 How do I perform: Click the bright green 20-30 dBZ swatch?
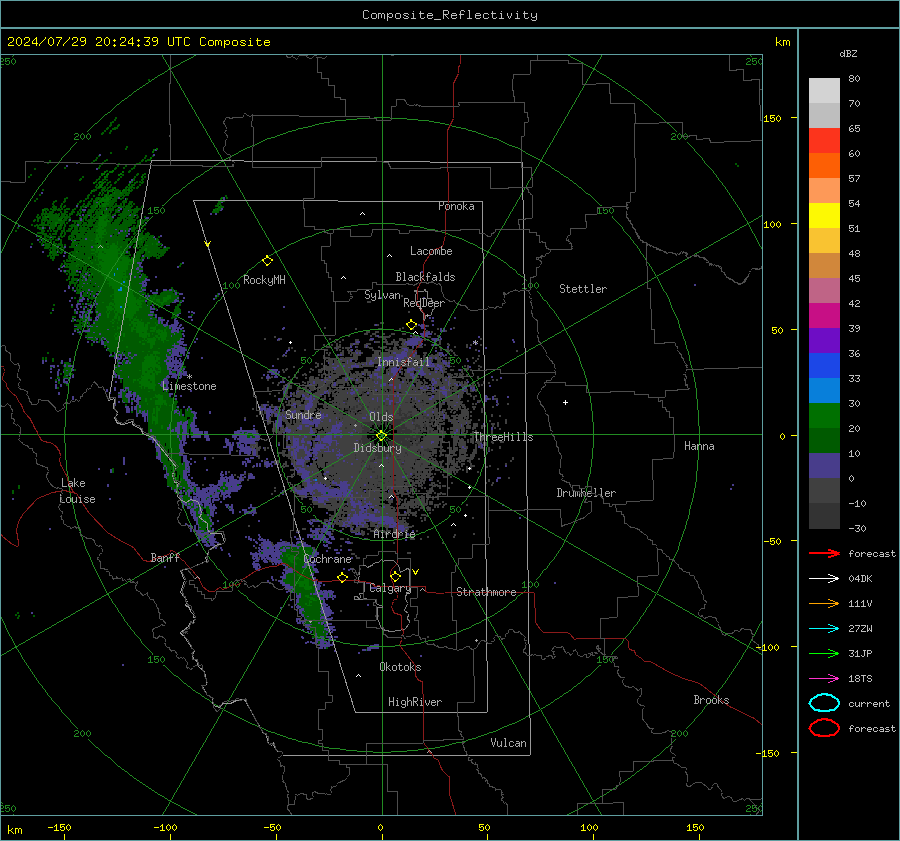pos(824,416)
